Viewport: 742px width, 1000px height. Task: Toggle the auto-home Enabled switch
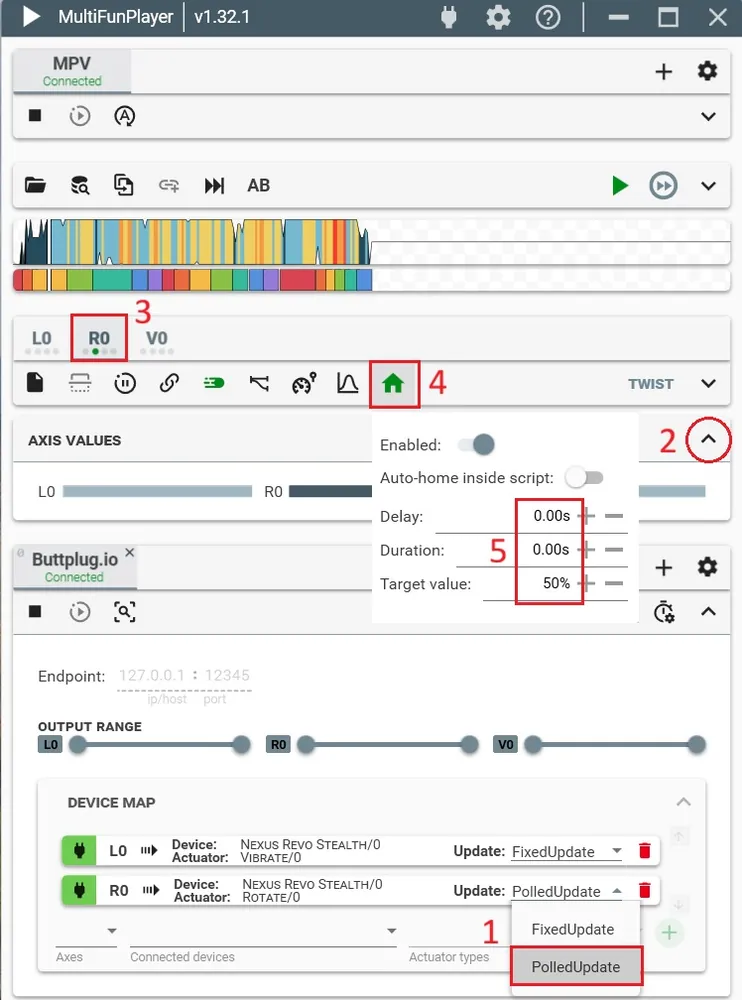point(477,445)
